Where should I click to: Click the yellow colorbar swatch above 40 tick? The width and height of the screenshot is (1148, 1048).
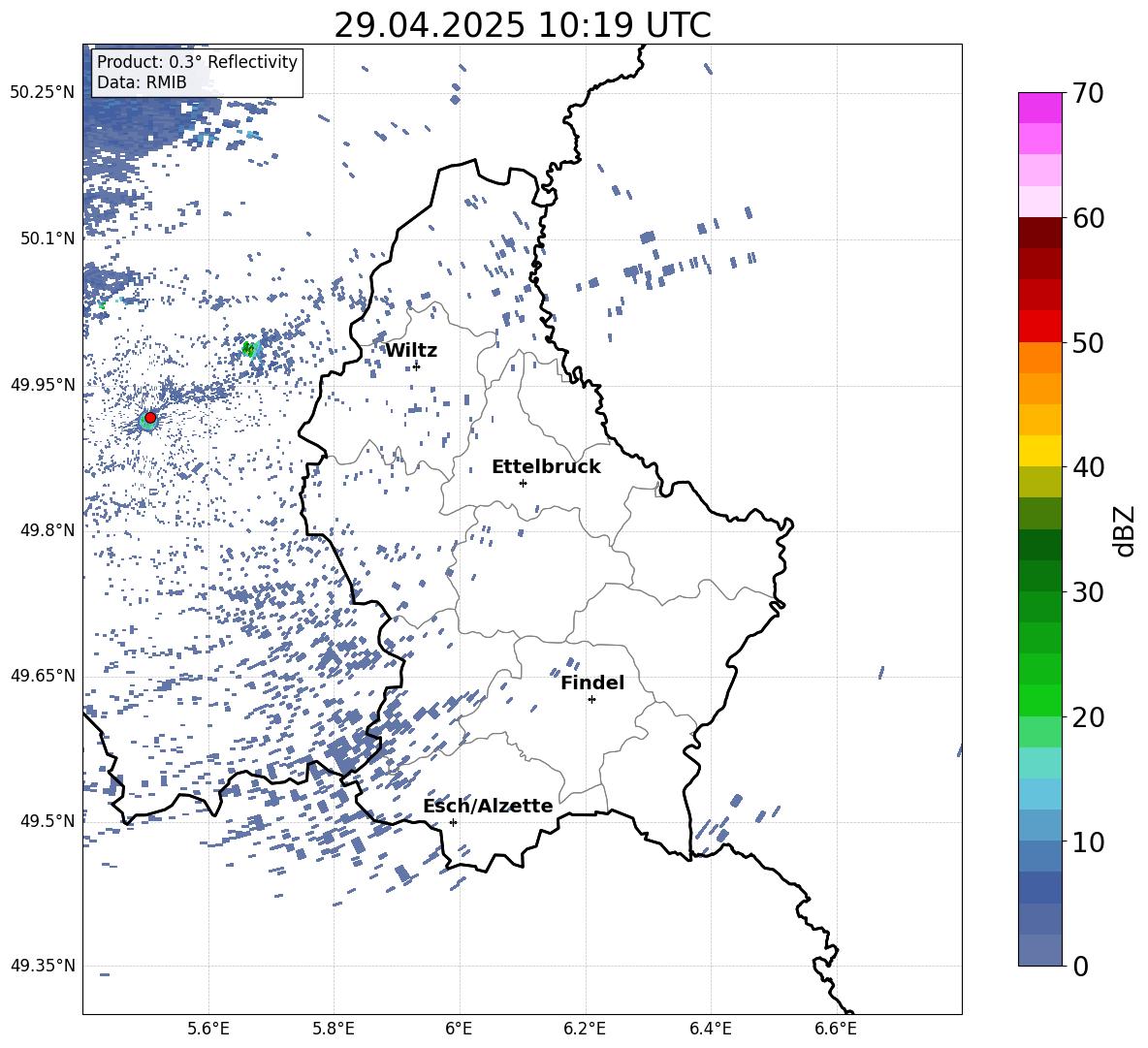click(x=1039, y=451)
